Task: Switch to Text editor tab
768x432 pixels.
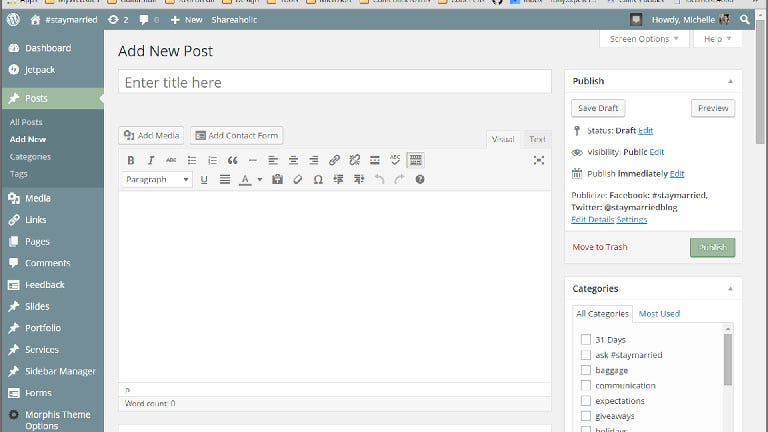Action: click(x=537, y=139)
